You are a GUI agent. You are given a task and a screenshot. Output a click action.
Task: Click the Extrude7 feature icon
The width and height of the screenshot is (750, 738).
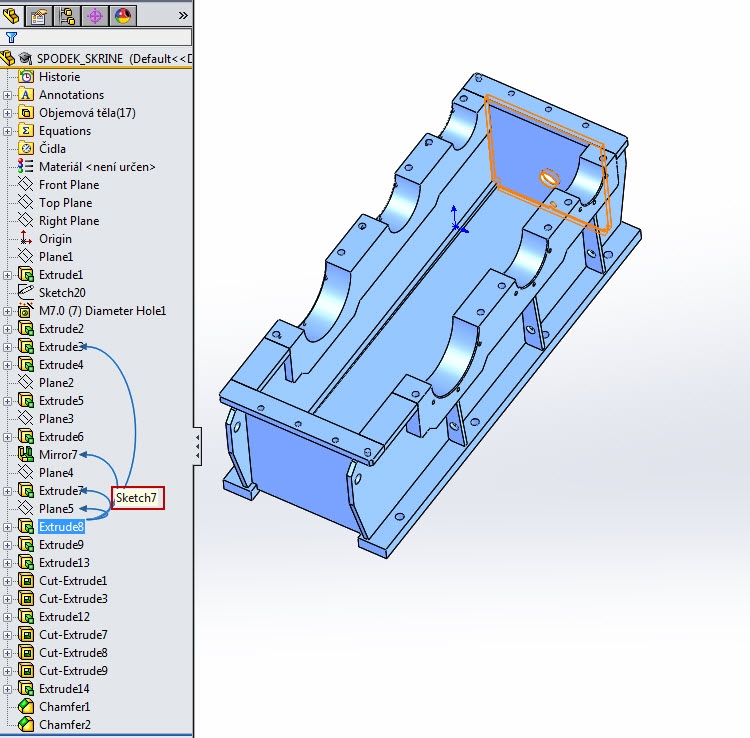pos(26,491)
